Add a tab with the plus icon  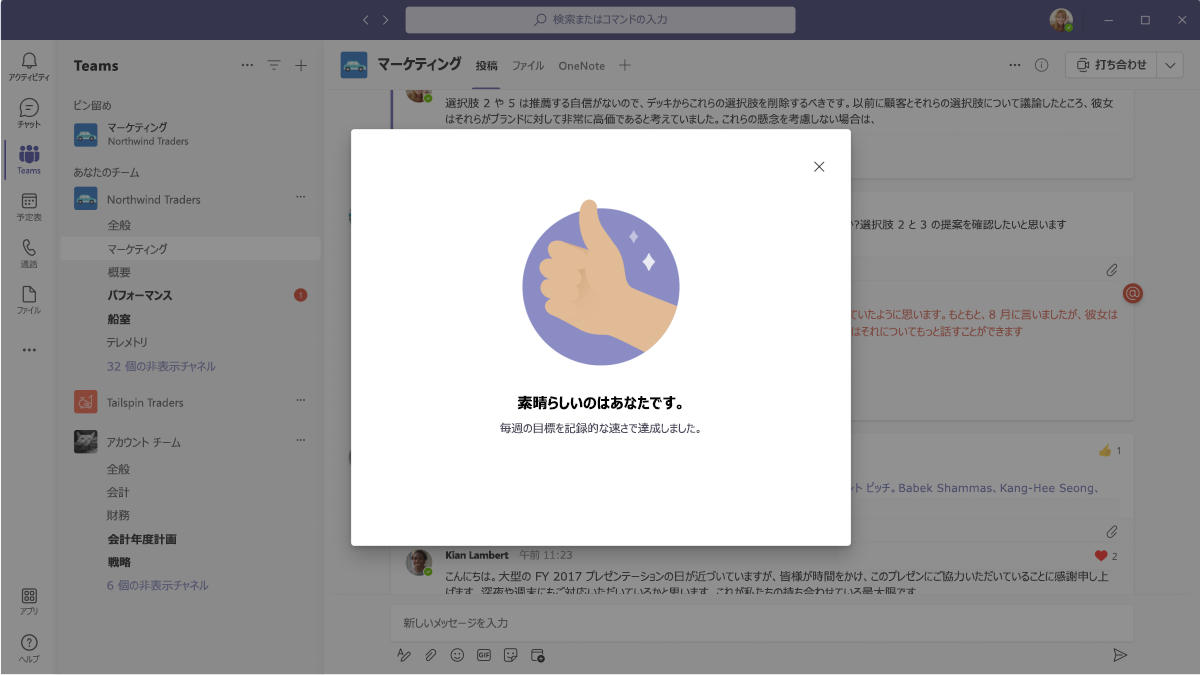coord(625,65)
